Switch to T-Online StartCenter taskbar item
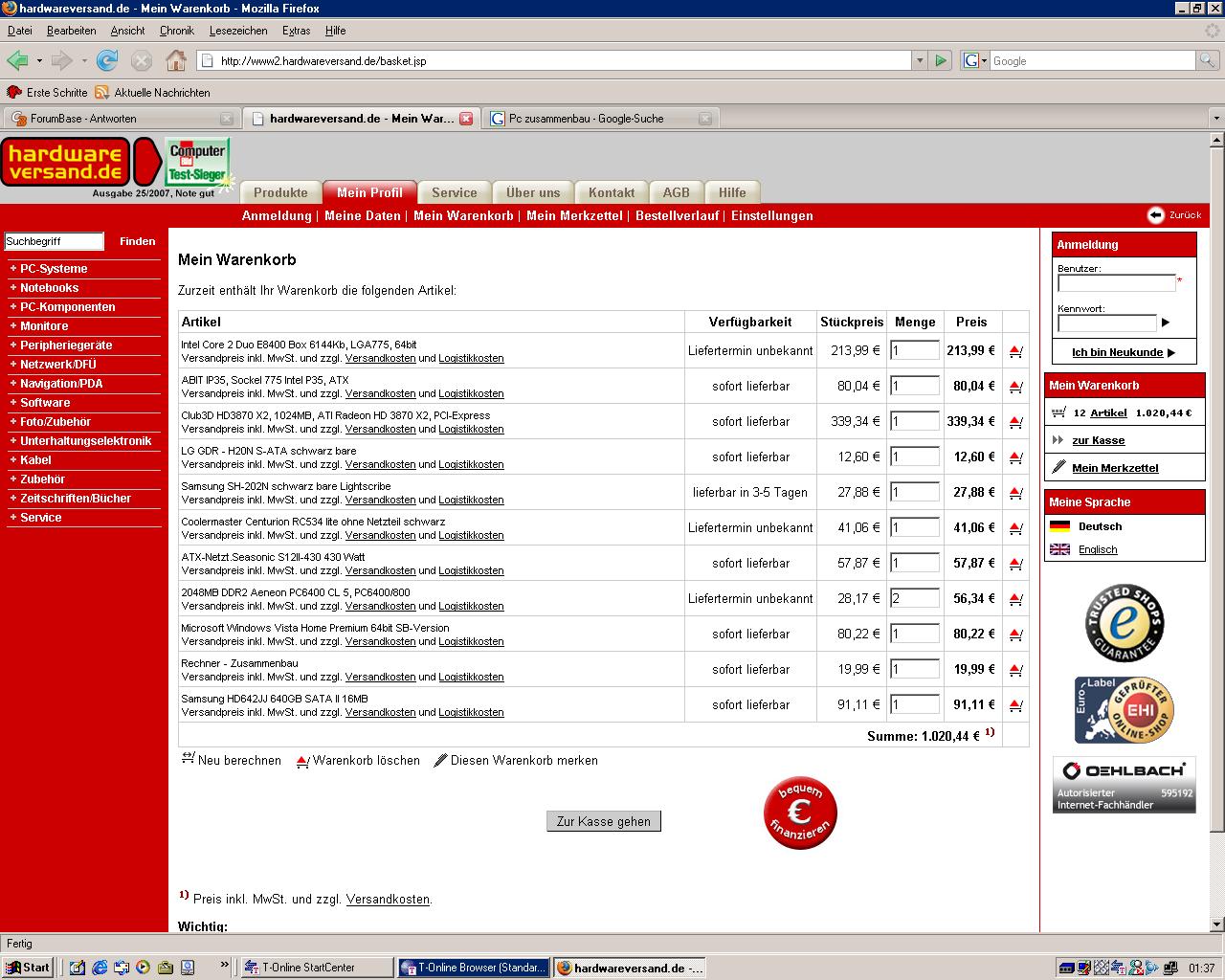 [x=316, y=968]
